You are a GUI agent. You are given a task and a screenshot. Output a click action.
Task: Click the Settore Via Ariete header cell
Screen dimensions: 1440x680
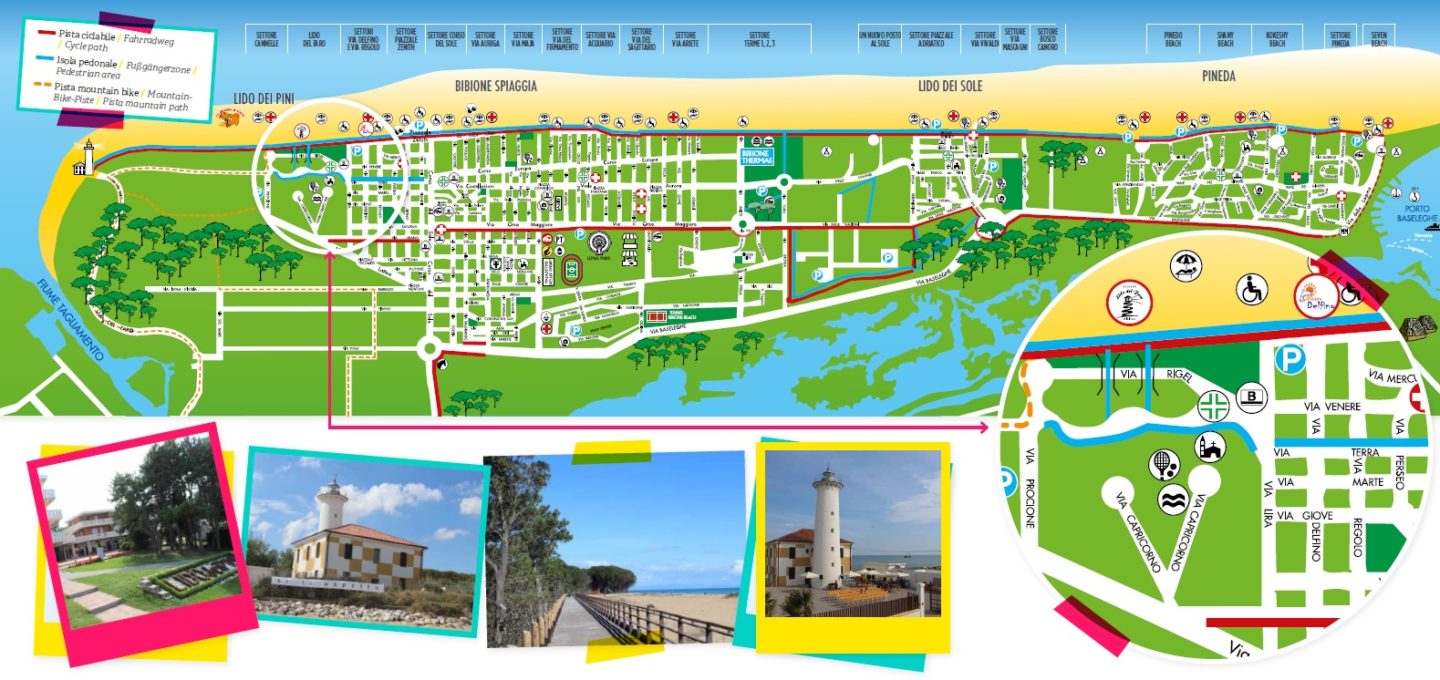686,39
